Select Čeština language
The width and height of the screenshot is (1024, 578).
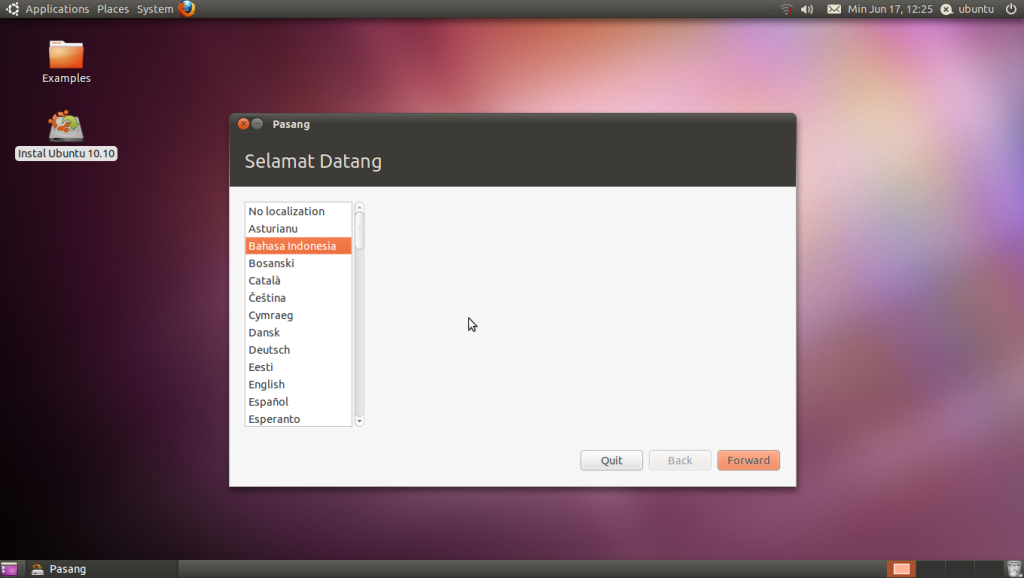pos(298,298)
